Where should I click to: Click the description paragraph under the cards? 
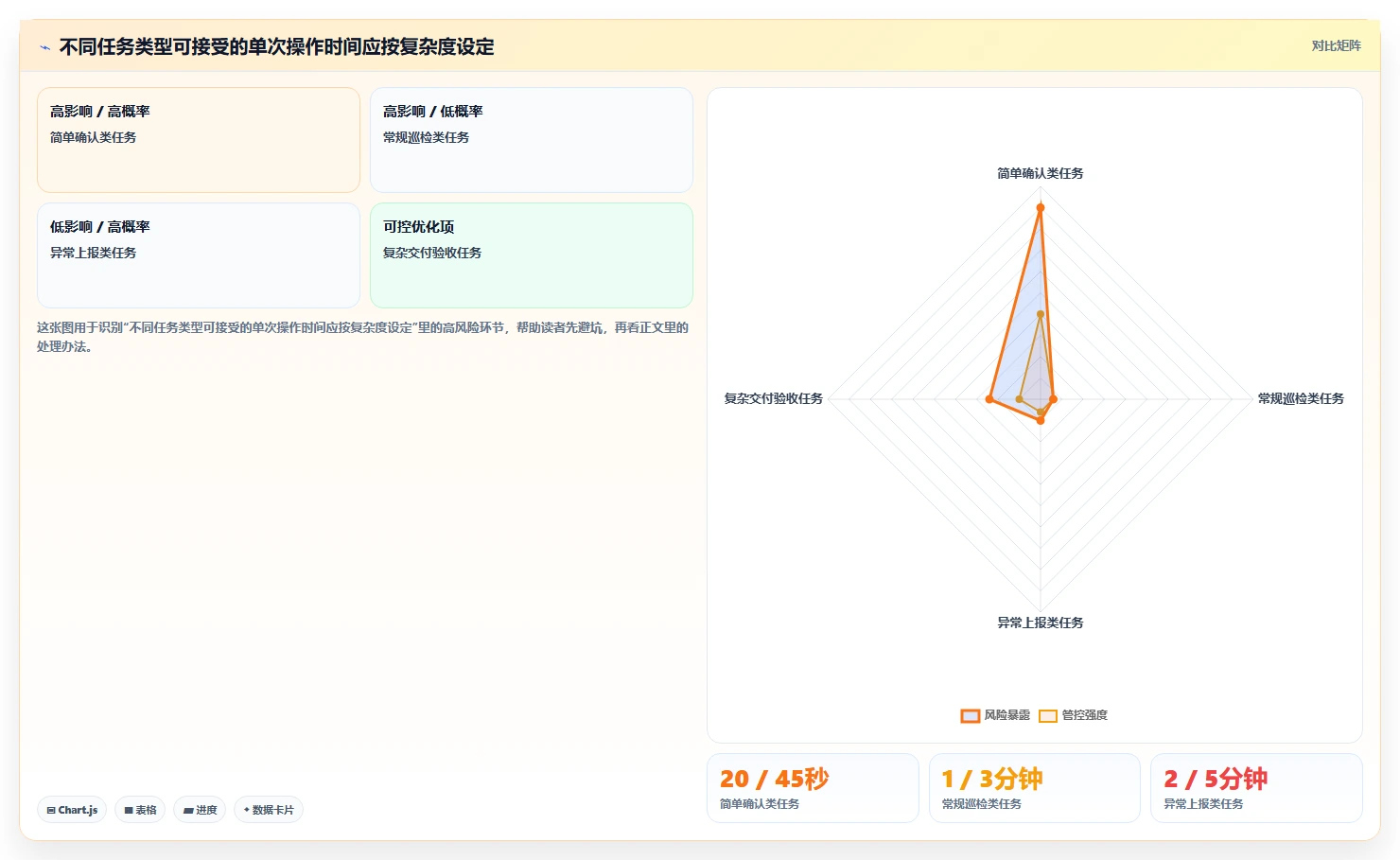[x=363, y=337]
